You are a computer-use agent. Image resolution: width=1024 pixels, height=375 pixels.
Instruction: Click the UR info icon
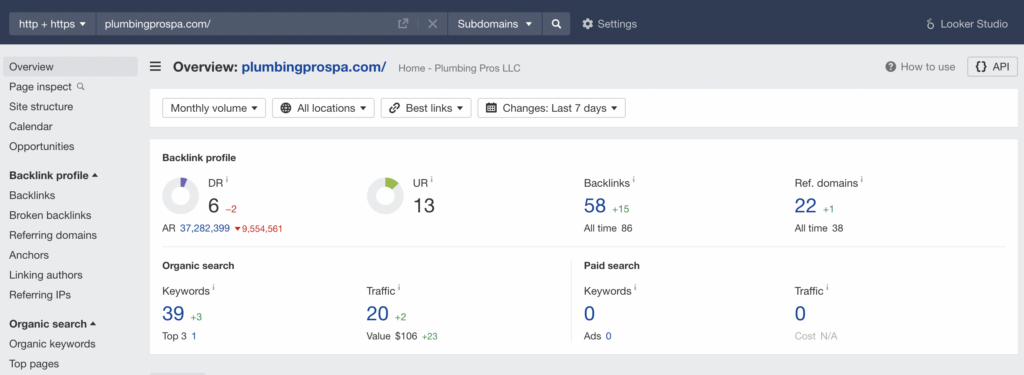click(x=432, y=180)
